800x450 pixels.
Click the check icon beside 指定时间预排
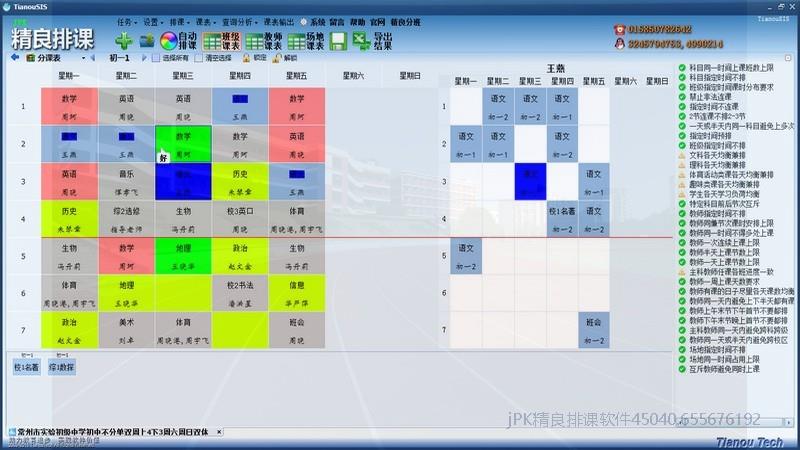tap(682, 136)
